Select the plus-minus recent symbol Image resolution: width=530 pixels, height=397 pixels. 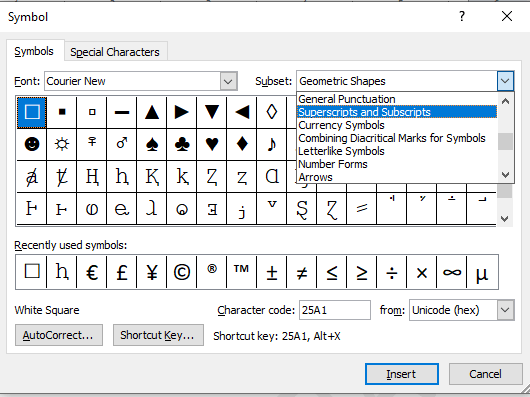(272, 272)
